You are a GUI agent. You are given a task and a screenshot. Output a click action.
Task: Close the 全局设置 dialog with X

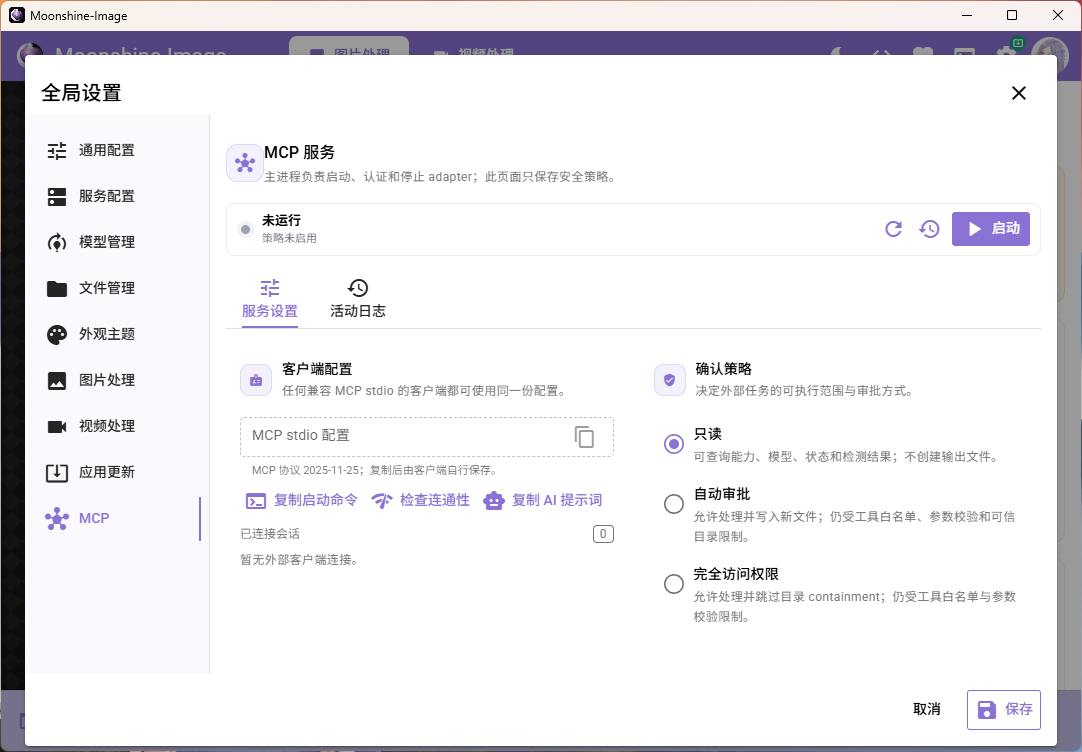[x=1019, y=93]
